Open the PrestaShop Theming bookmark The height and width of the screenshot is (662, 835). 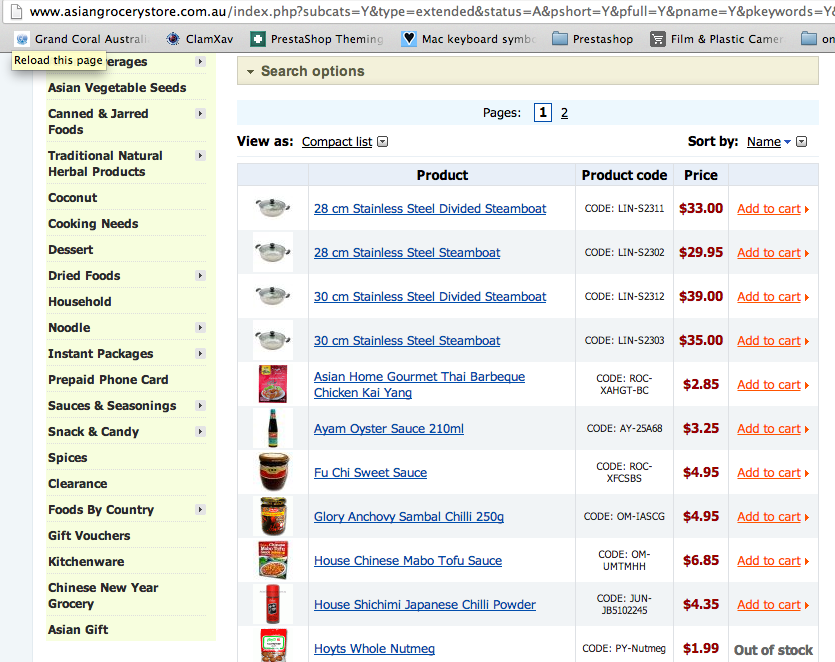[317, 39]
